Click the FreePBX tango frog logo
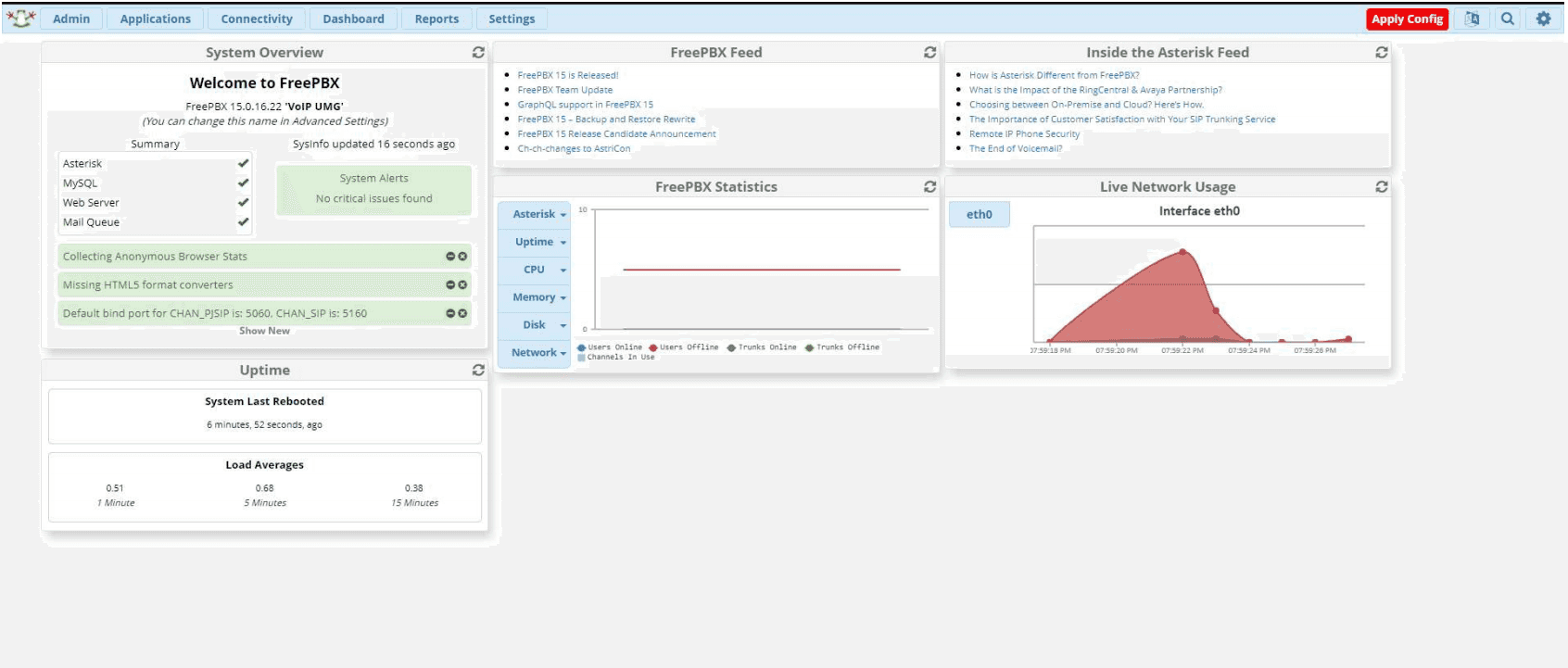The width and height of the screenshot is (1568, 668). (x=20, y=18)
